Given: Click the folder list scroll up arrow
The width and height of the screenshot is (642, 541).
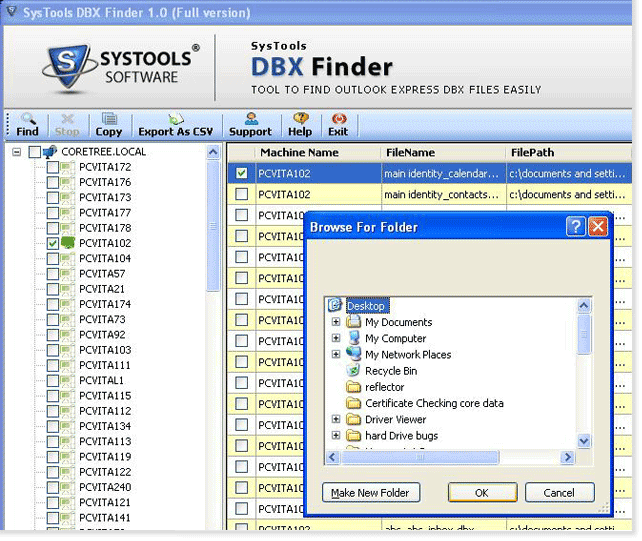Looking at the screenshot, I should pyautogui.click(x=584, y=306).
